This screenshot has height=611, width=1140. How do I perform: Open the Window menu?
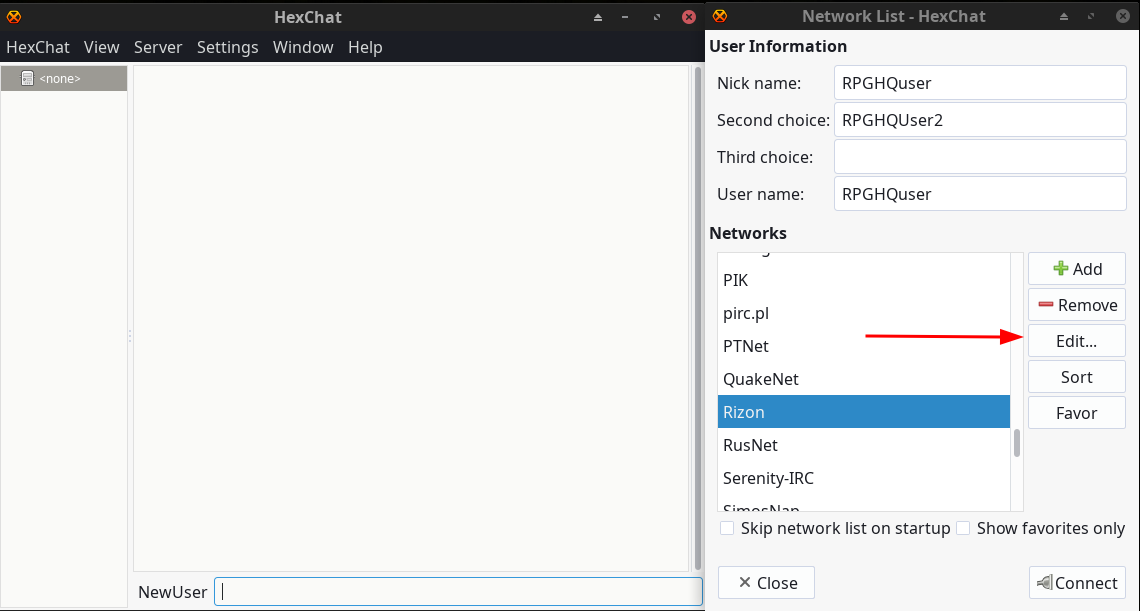303,47
